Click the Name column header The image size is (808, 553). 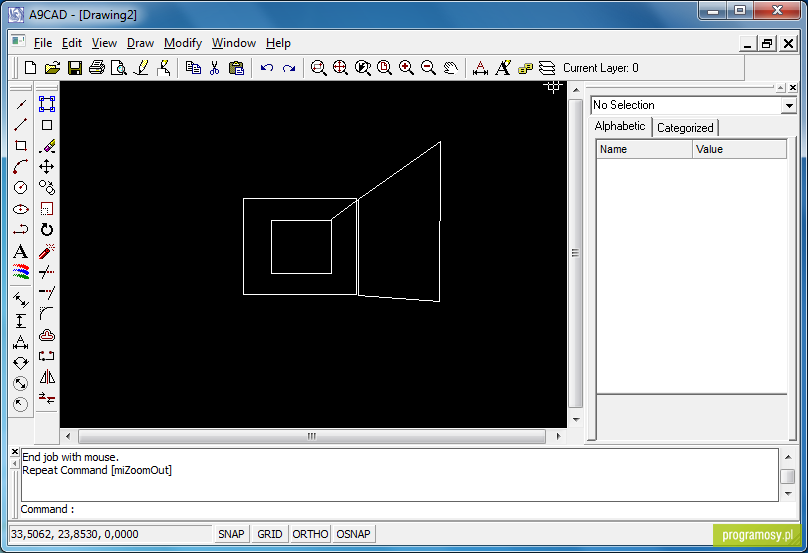point(644,149)
